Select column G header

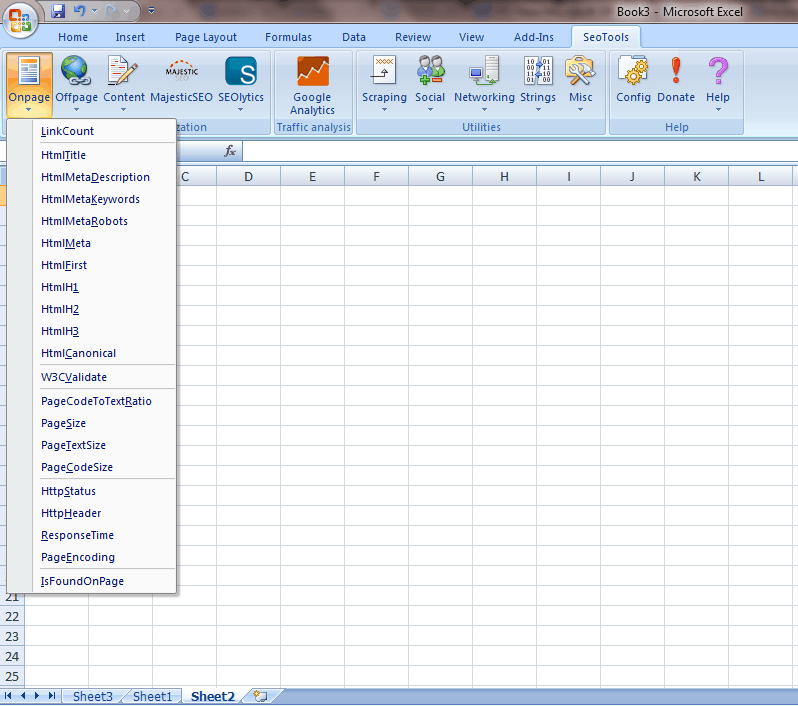(440, 177)
